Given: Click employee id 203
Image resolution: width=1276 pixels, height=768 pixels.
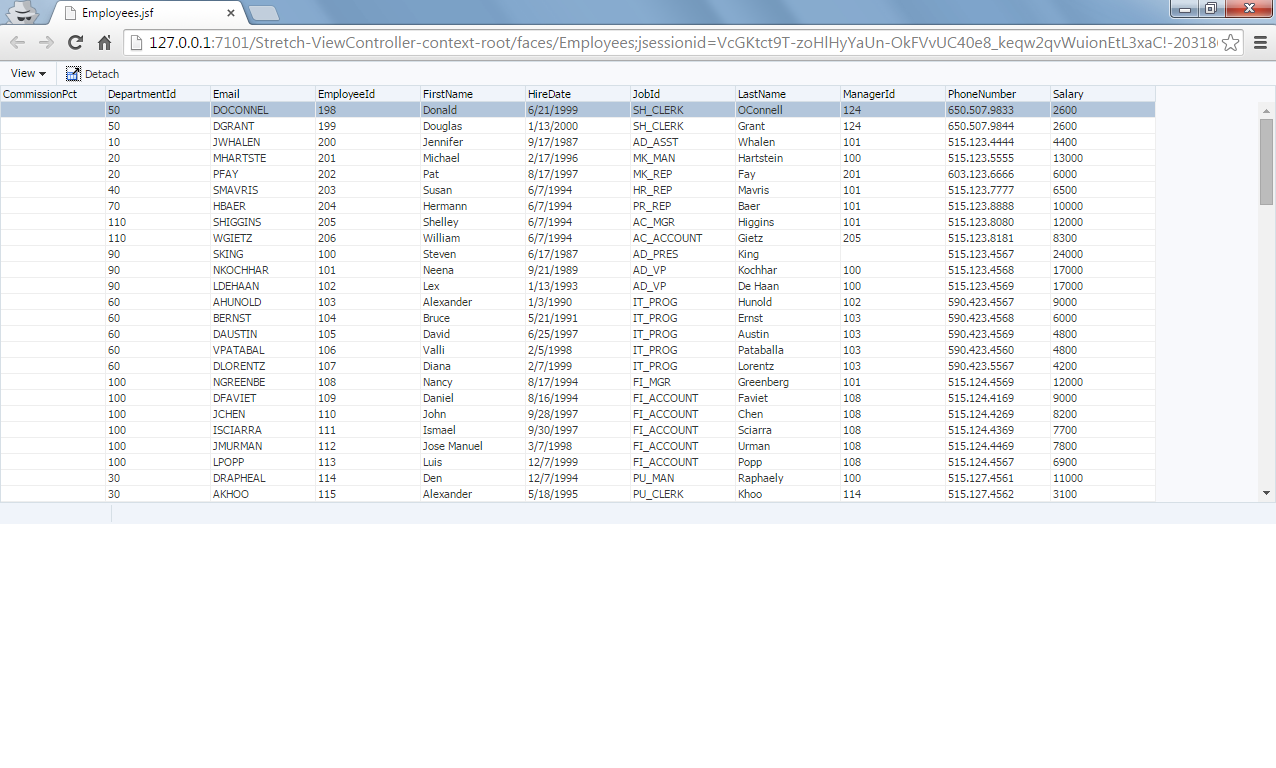Looking at the screenshot, I should [327, 190].
